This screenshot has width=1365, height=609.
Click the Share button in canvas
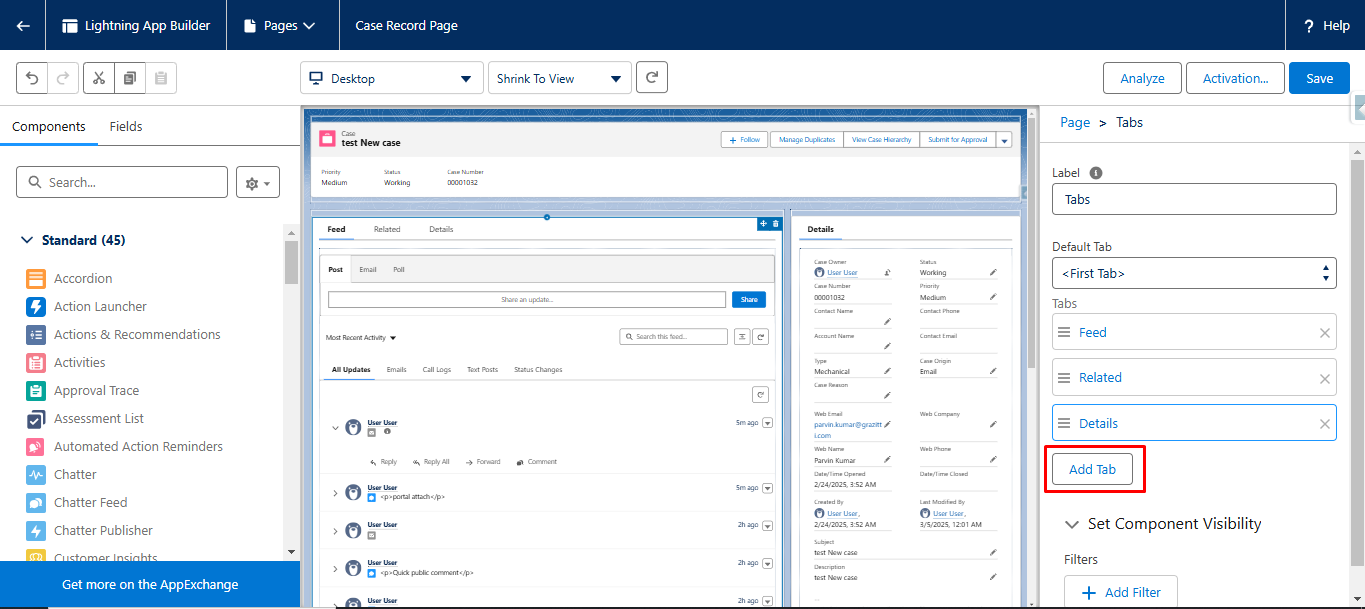point(749,299)
